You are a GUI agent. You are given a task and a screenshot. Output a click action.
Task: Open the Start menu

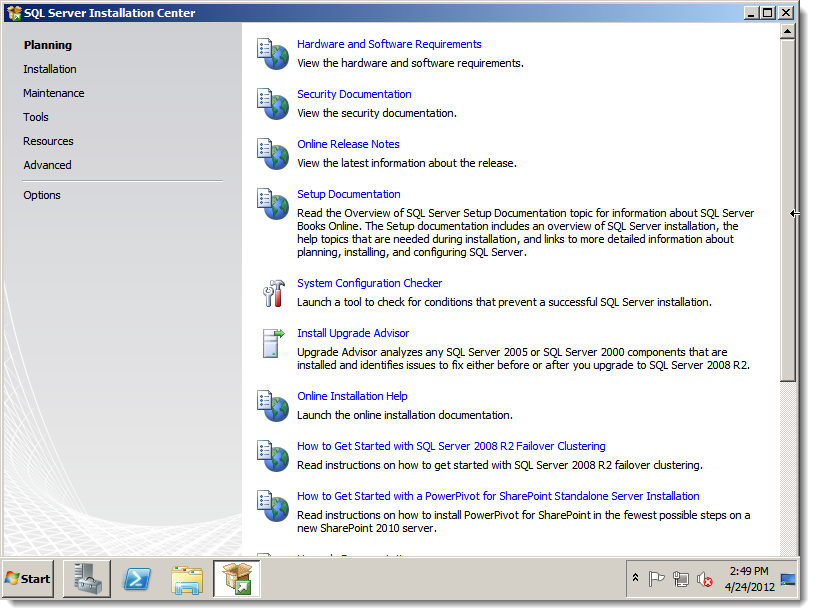tap(28, 579)
